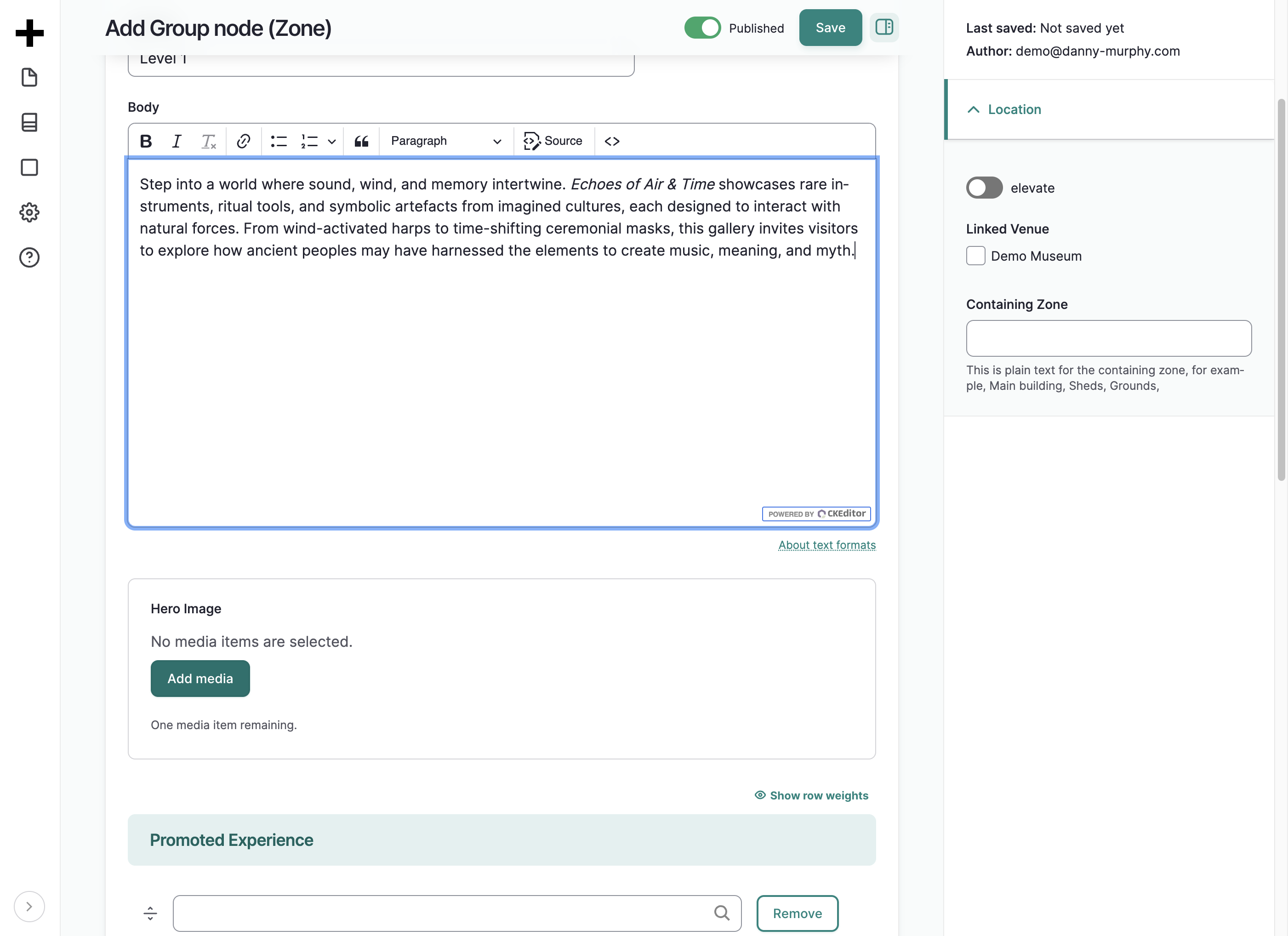Viewport: 1288px width, 936px height.
Task: Enable the elevate toggle
Action: 984,188
